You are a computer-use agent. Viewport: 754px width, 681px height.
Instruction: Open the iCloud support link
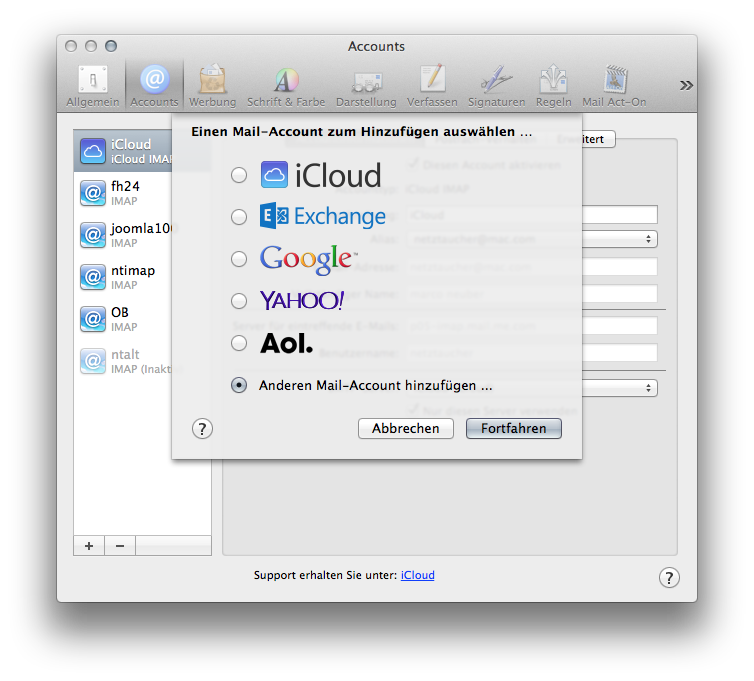417,575
